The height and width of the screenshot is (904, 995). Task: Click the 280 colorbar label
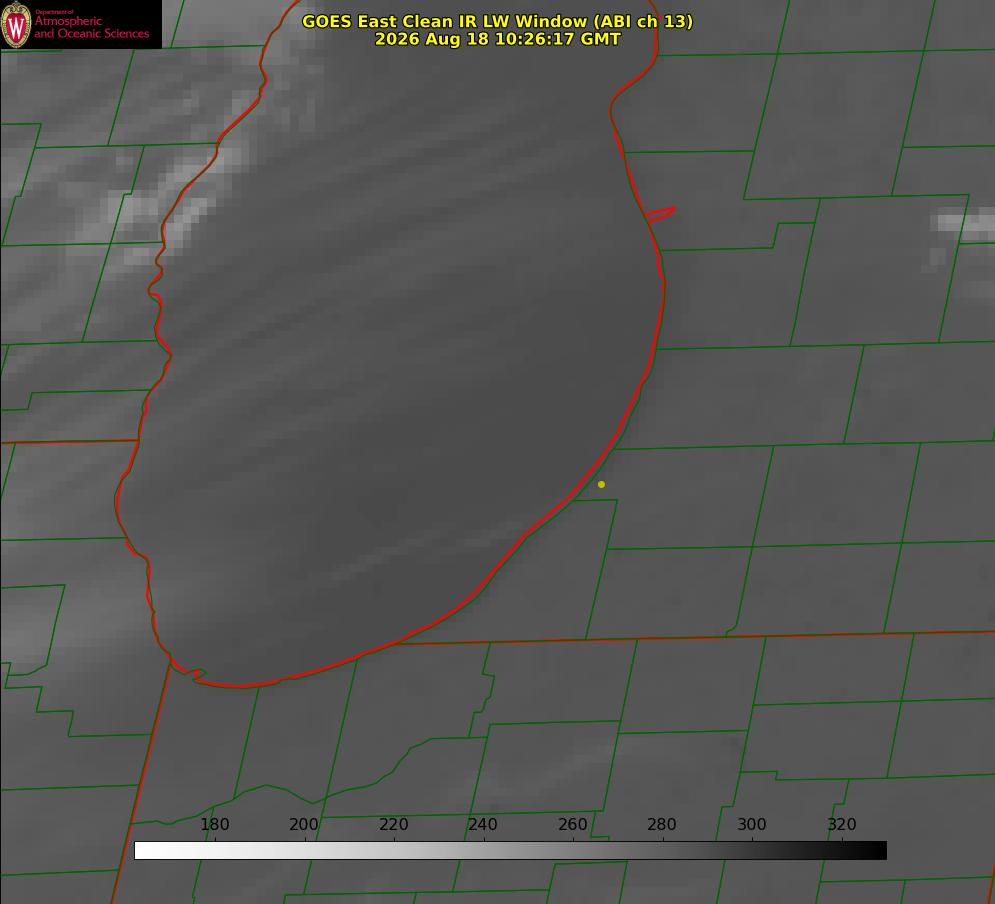click(x=661, y=824)
